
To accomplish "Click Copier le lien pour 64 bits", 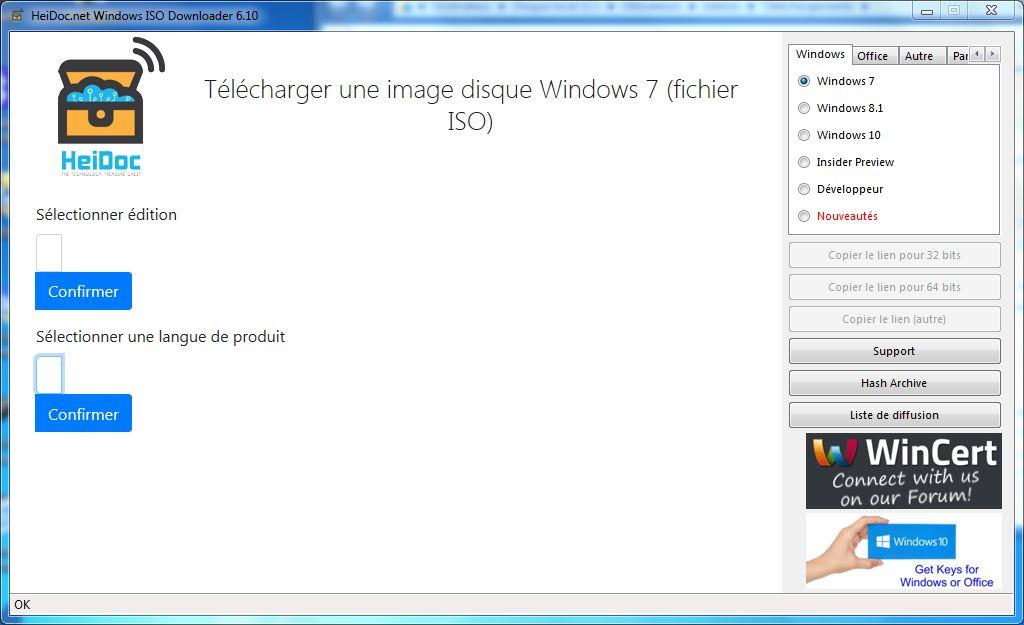I will pyautogui.click(x=895, y=287).
